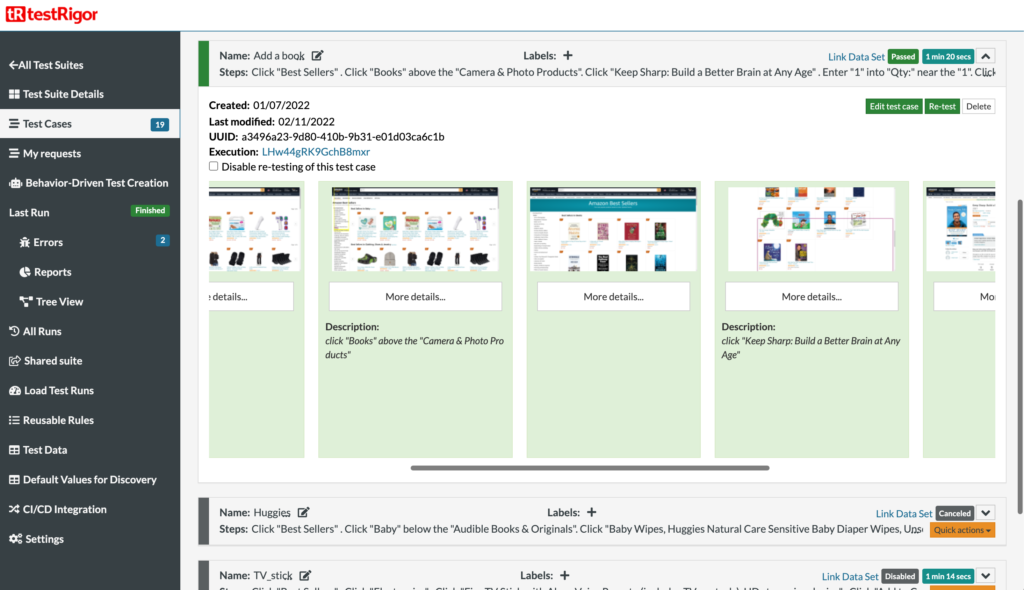The width and height of the screenshot is (1024, 590).
Task: Click the Load Test Runs gauge icon
Action: [x=14, y=391]
